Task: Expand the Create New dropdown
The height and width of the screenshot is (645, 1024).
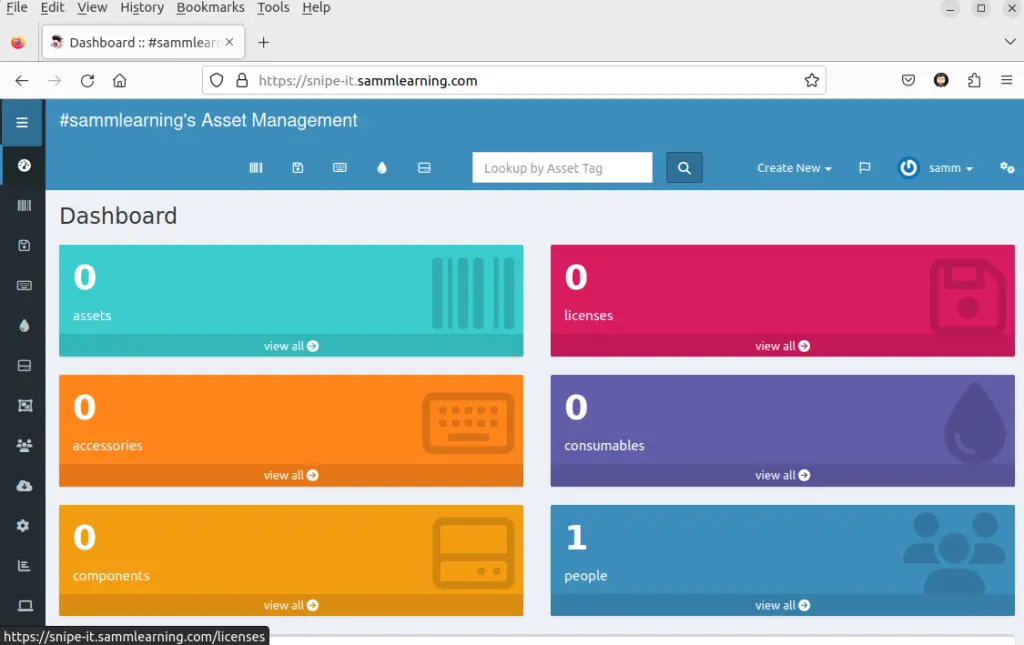Action: 794,168
